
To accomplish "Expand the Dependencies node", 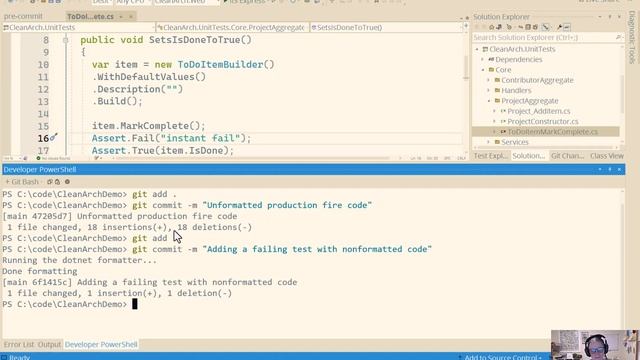I will (482, 60).
